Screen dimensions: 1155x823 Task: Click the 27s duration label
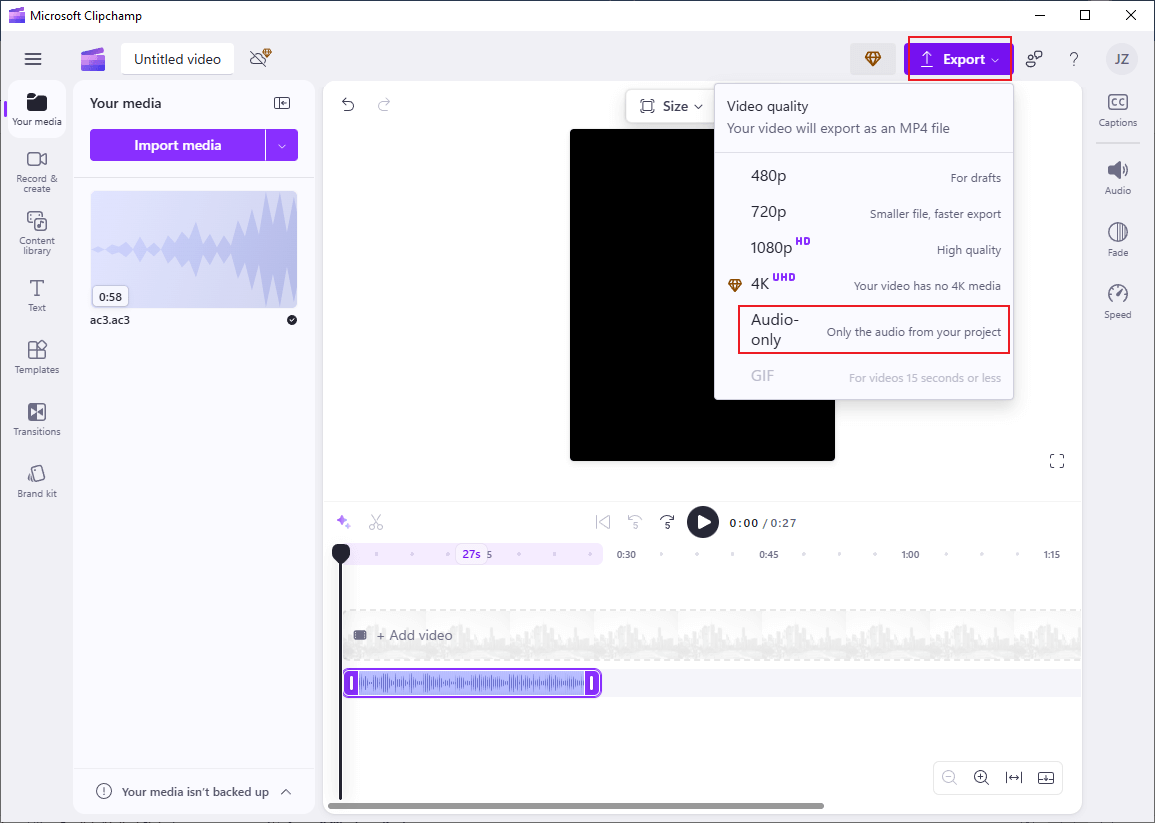click(x=471, y=554)
